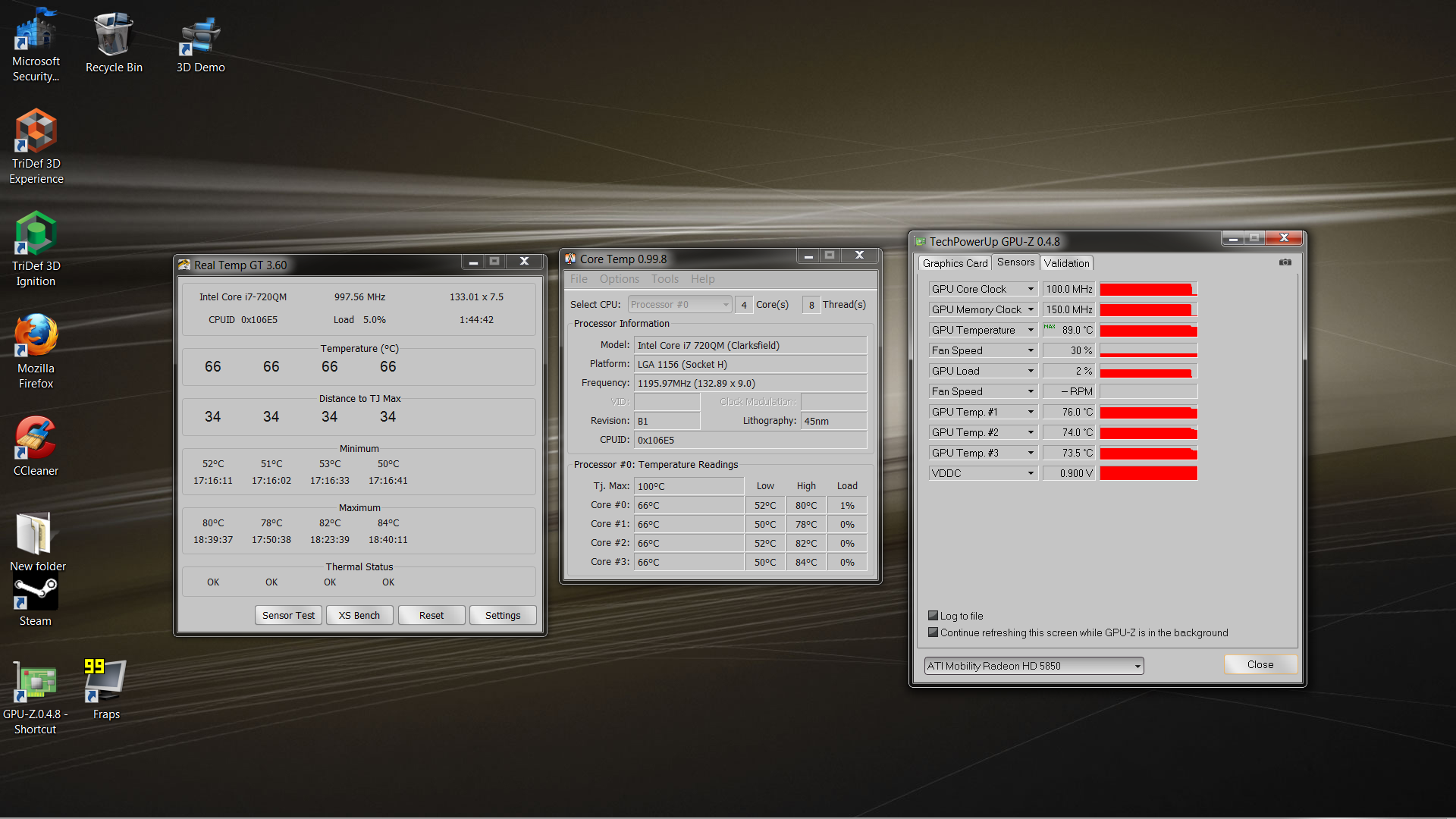Click the Core Temp title bar icon
The image size is (1456, 819).
coord(570,259)
